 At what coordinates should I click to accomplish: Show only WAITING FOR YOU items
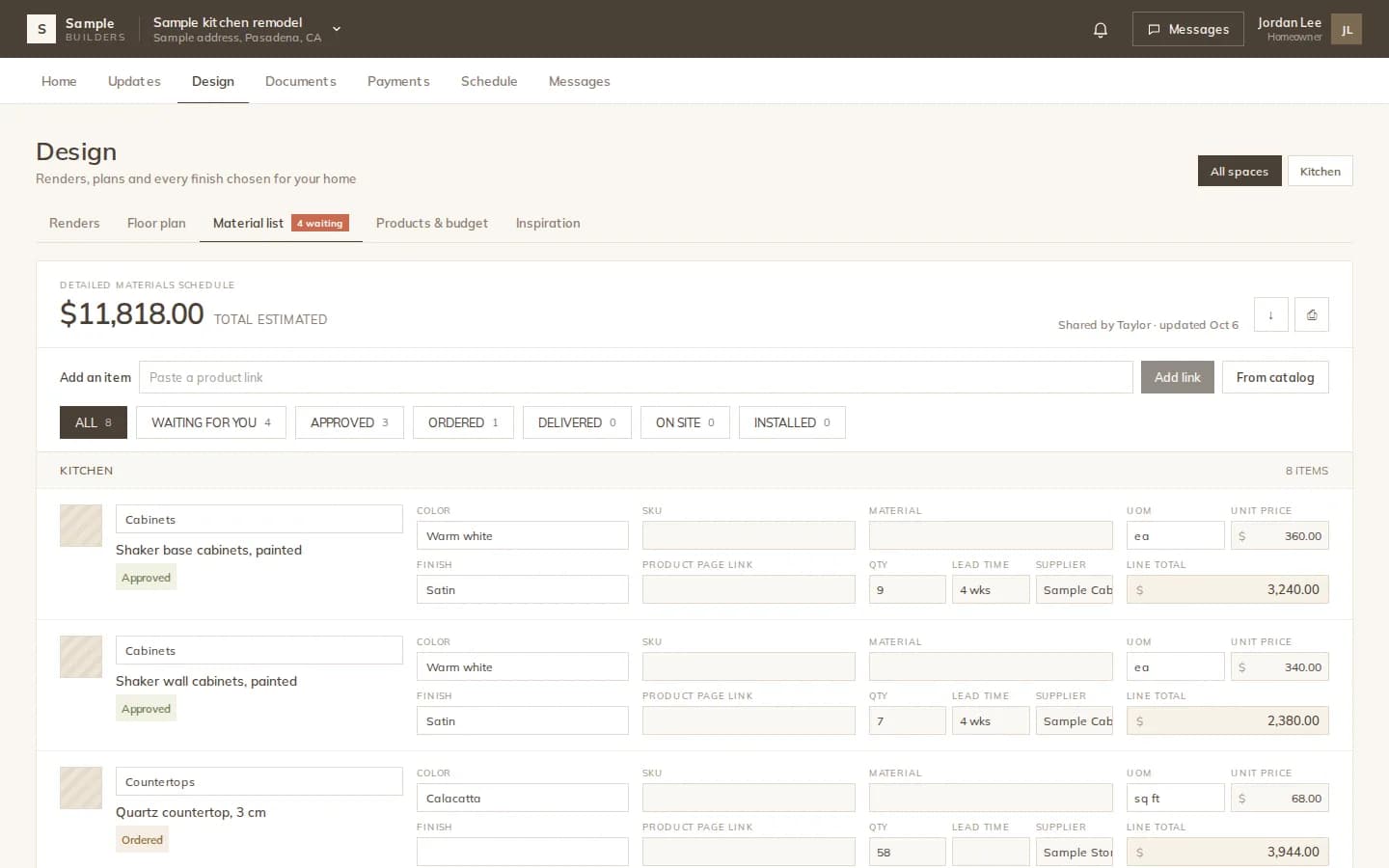coord(211,422)
